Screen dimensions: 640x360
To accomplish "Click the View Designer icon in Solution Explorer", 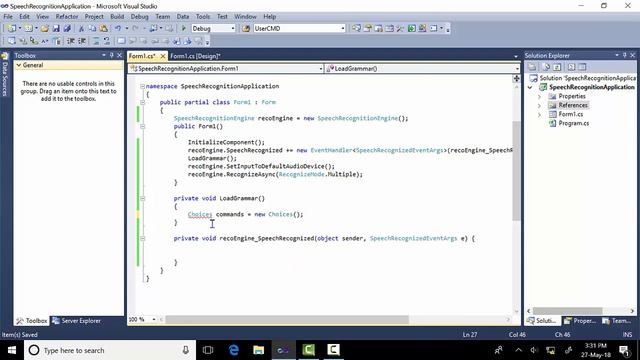I will click(x=582, y=67).
